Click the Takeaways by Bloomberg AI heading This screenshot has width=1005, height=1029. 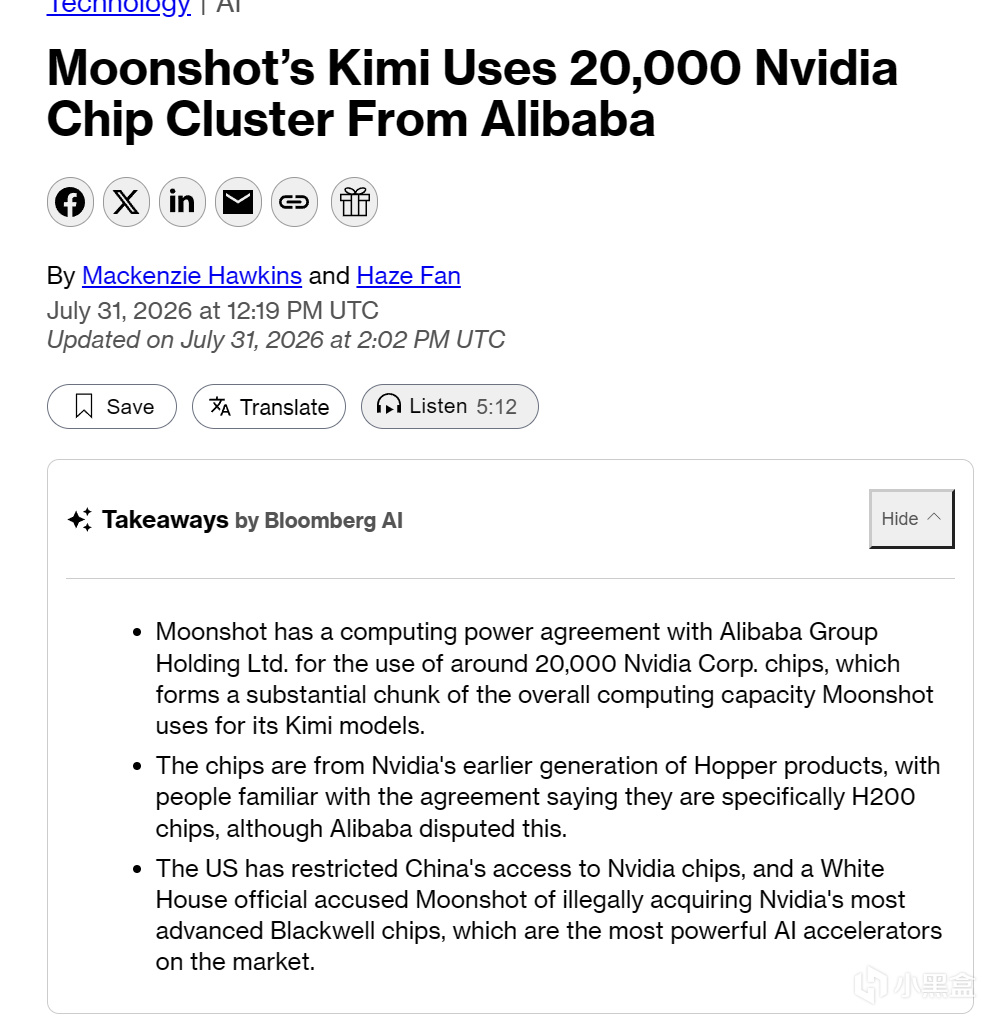coord(252,520)
